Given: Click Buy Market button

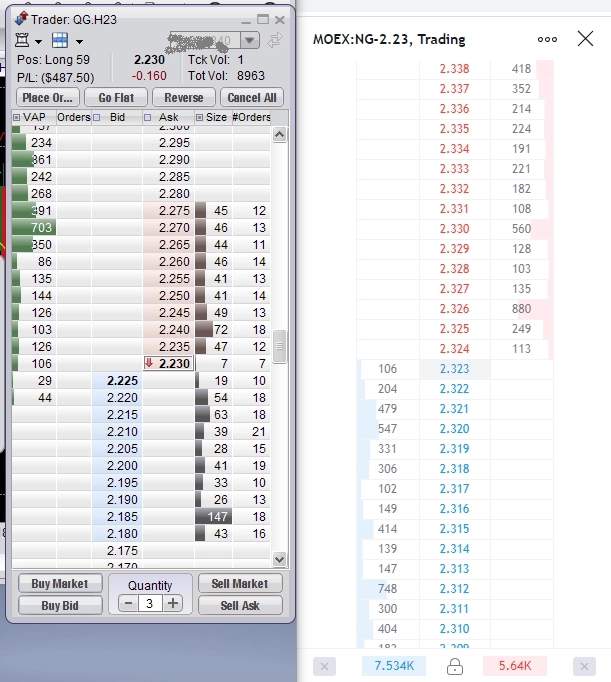Looking at the screenshot, I should tap(60, 584).
